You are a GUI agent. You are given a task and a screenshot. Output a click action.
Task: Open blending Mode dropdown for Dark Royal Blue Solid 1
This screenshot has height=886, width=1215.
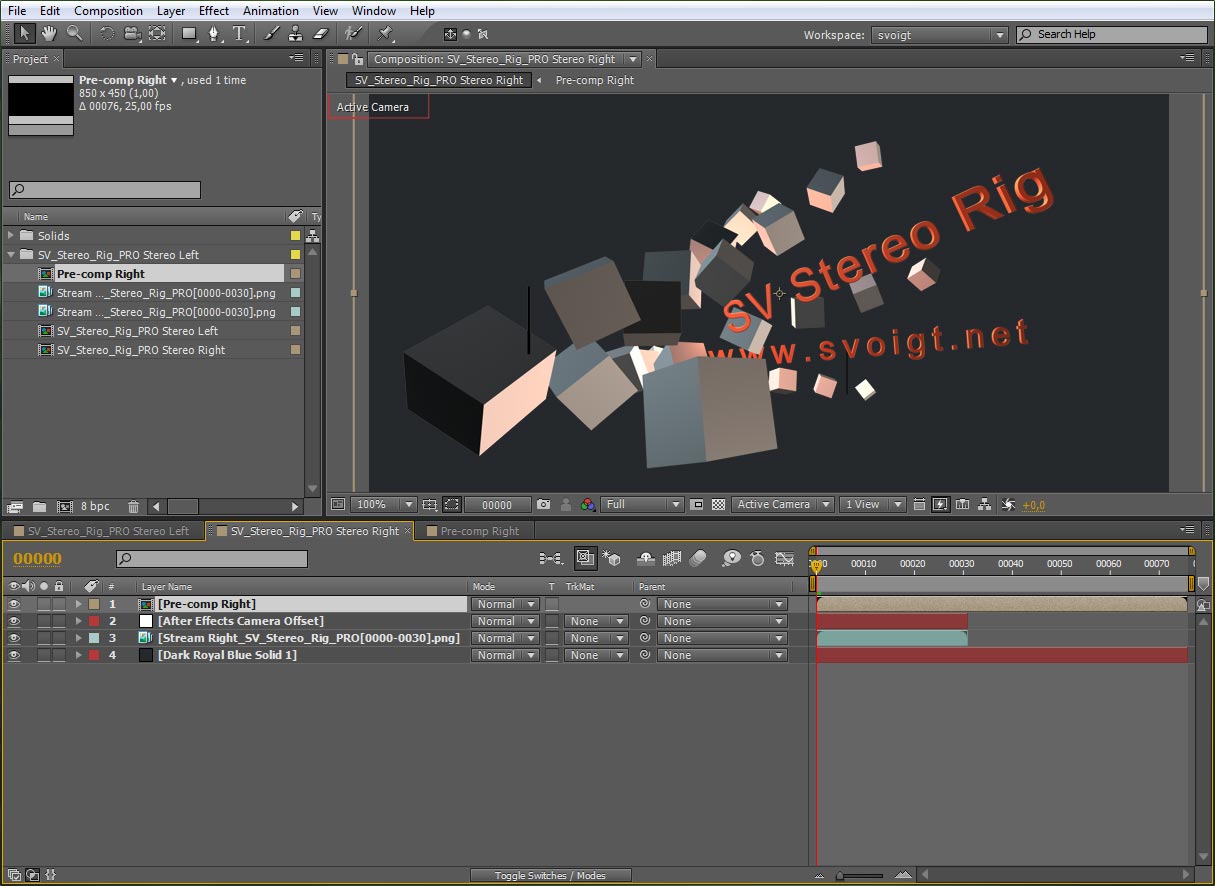pyautogui.click(x=505, y=655)
